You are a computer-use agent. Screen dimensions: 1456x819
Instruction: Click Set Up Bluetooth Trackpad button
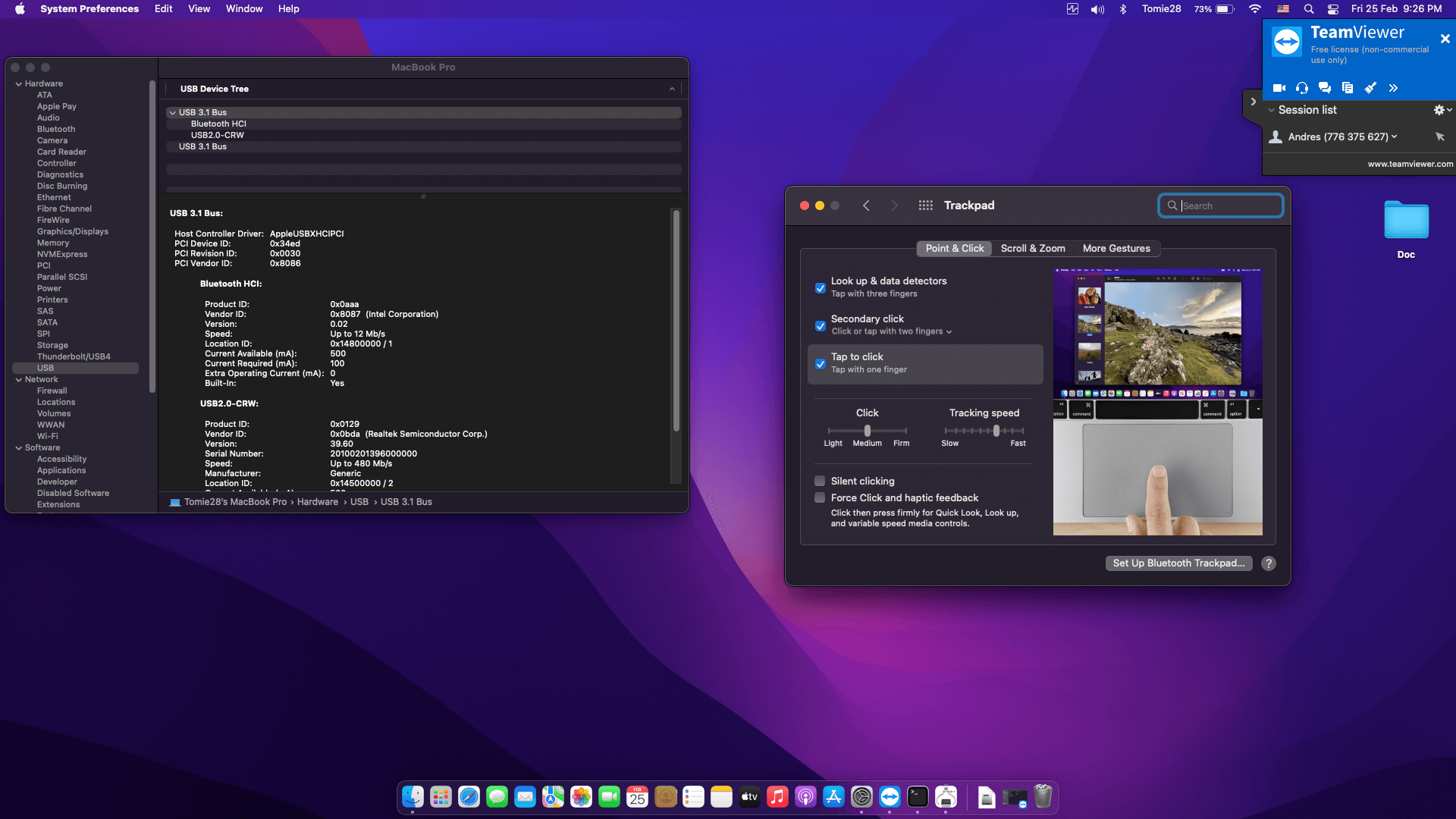point(1178,563)
